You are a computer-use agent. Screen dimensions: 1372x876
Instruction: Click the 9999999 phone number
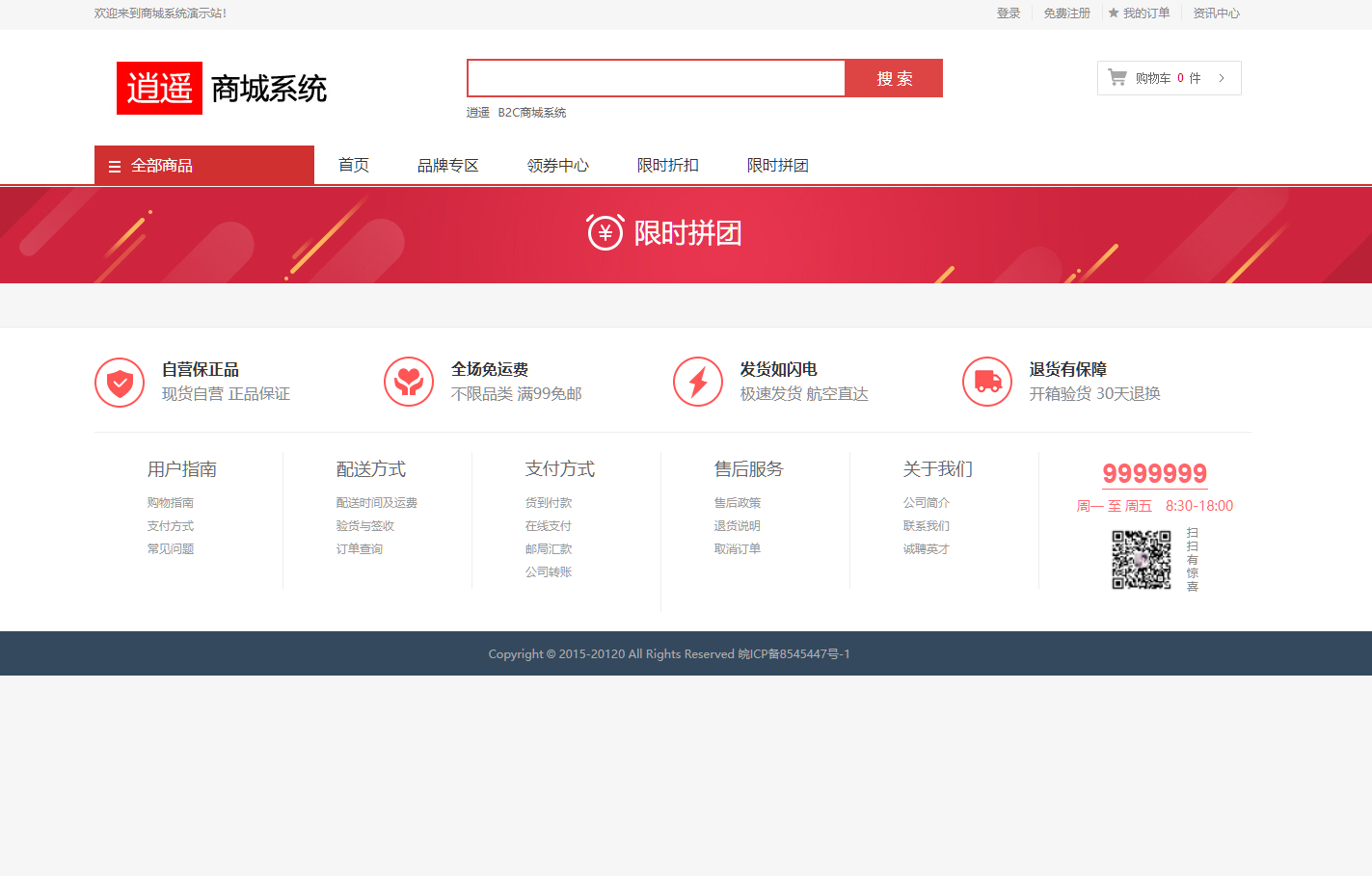coord(1155,473)
